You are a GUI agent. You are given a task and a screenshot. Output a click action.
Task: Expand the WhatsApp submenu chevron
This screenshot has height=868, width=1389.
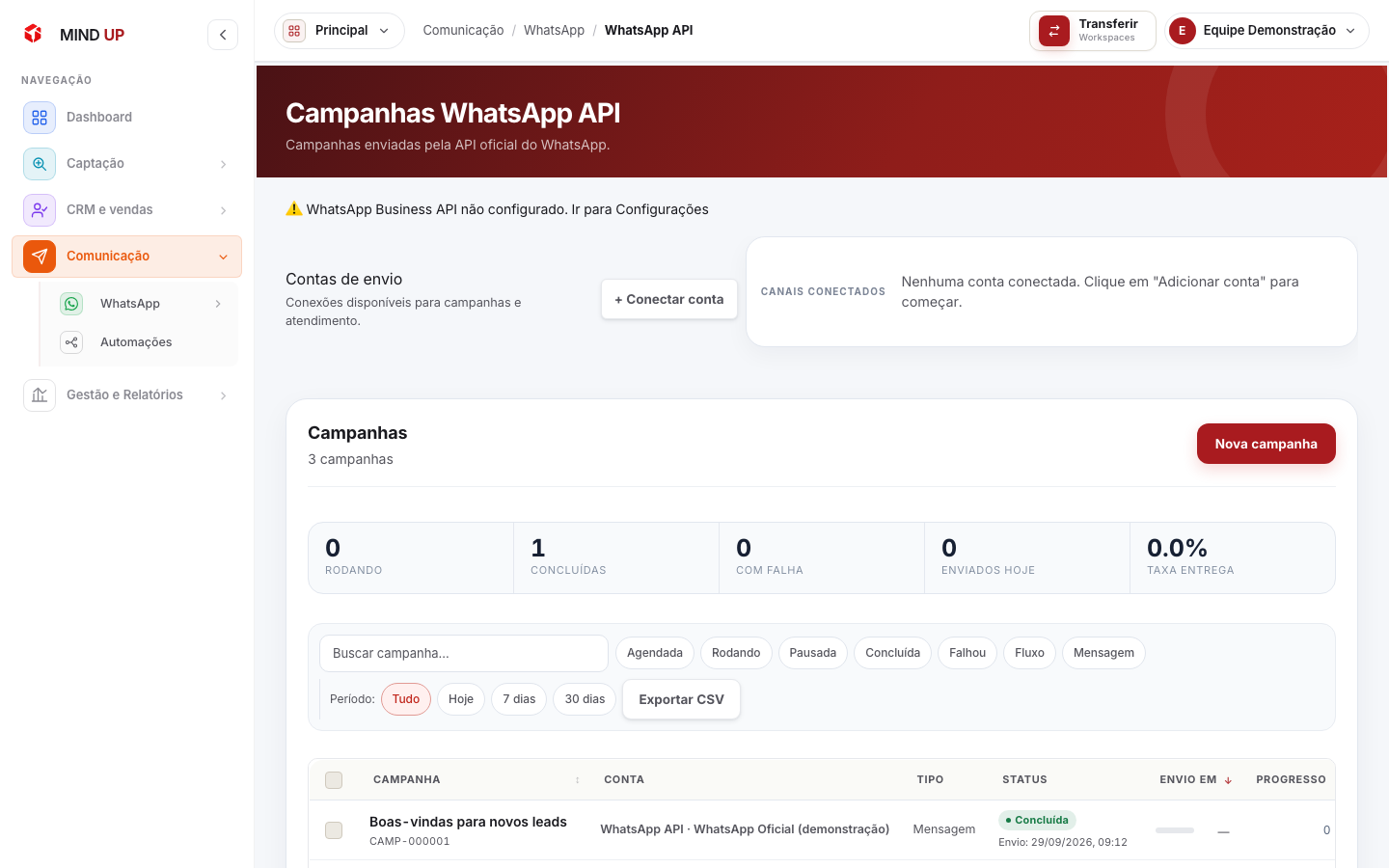218,304
